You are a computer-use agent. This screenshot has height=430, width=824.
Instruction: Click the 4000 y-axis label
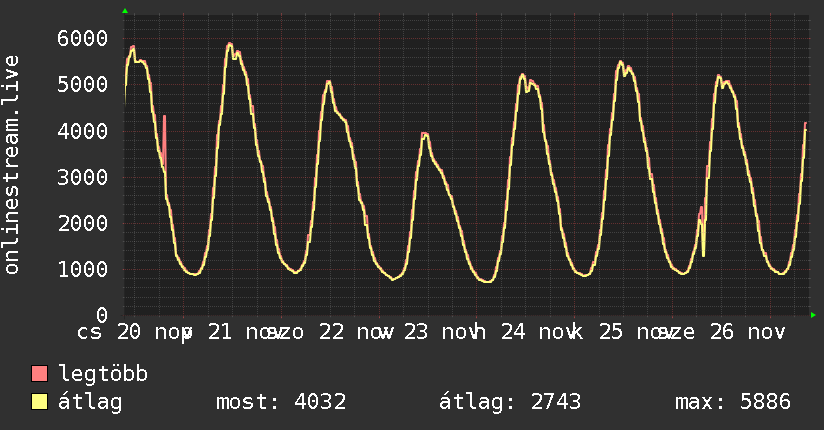83,131
